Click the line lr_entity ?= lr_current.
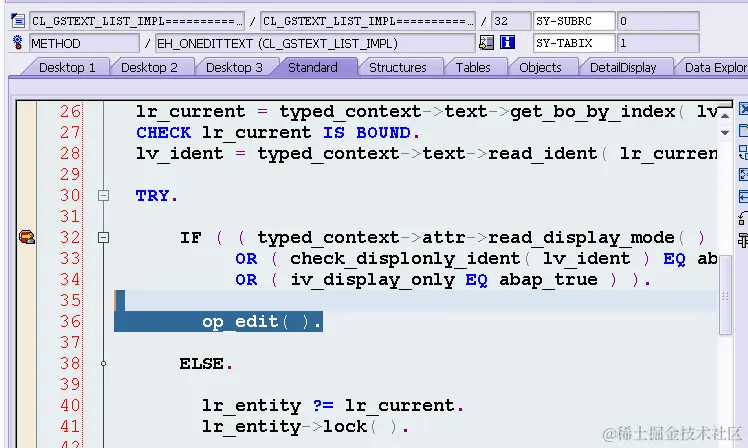Image resolution: width=748 pixels, height=448 pixels. 332,406
